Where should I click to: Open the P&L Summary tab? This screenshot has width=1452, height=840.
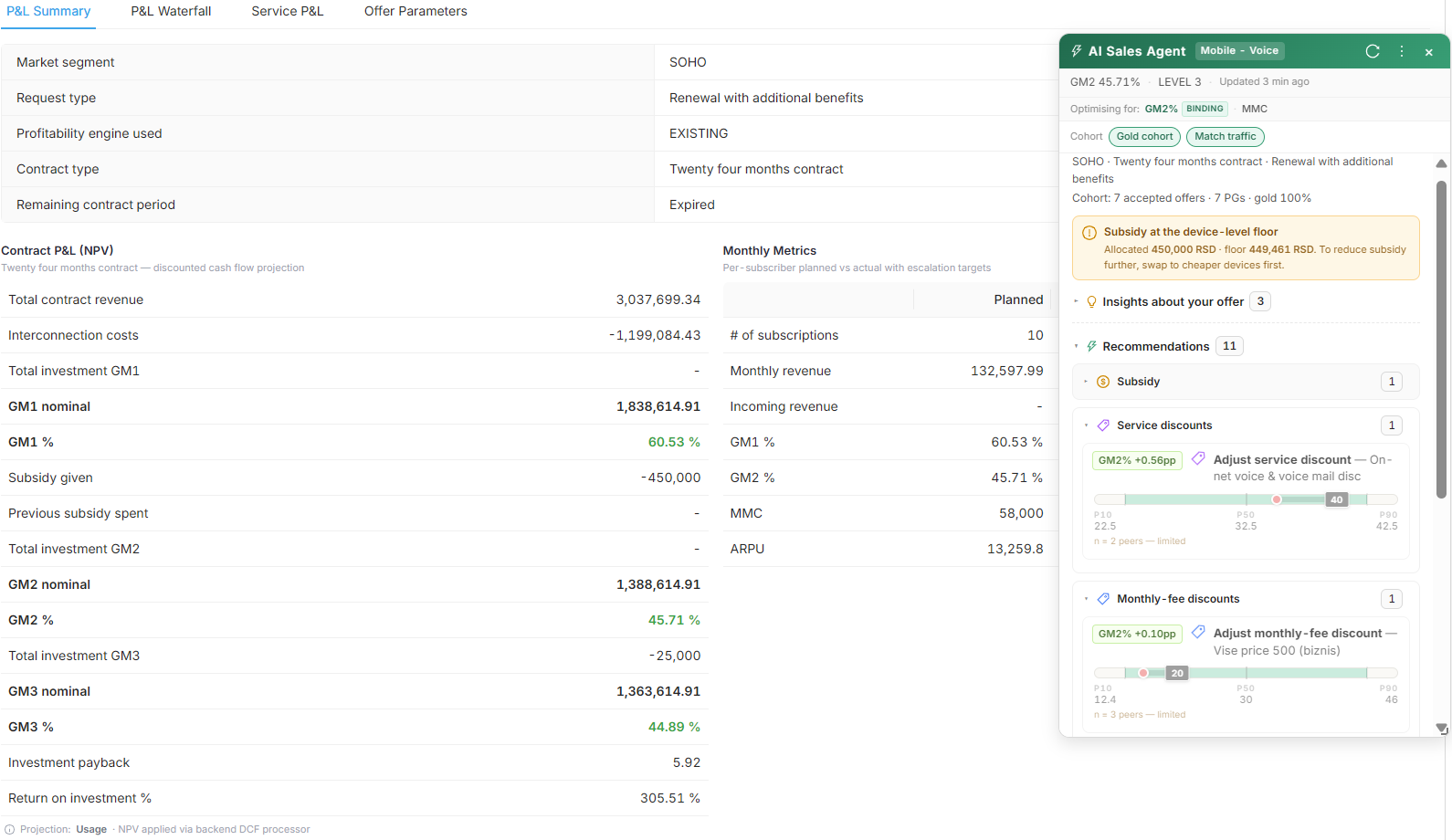(48, 12)
